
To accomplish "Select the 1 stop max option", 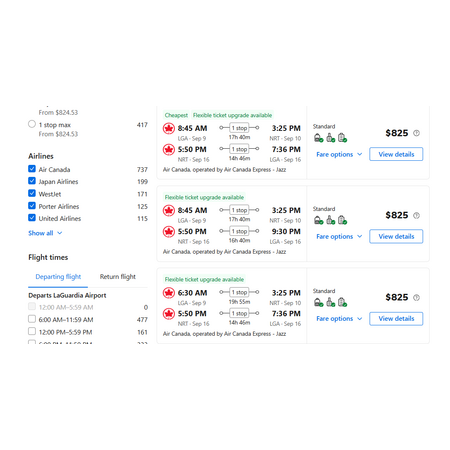I will point(32,124).
